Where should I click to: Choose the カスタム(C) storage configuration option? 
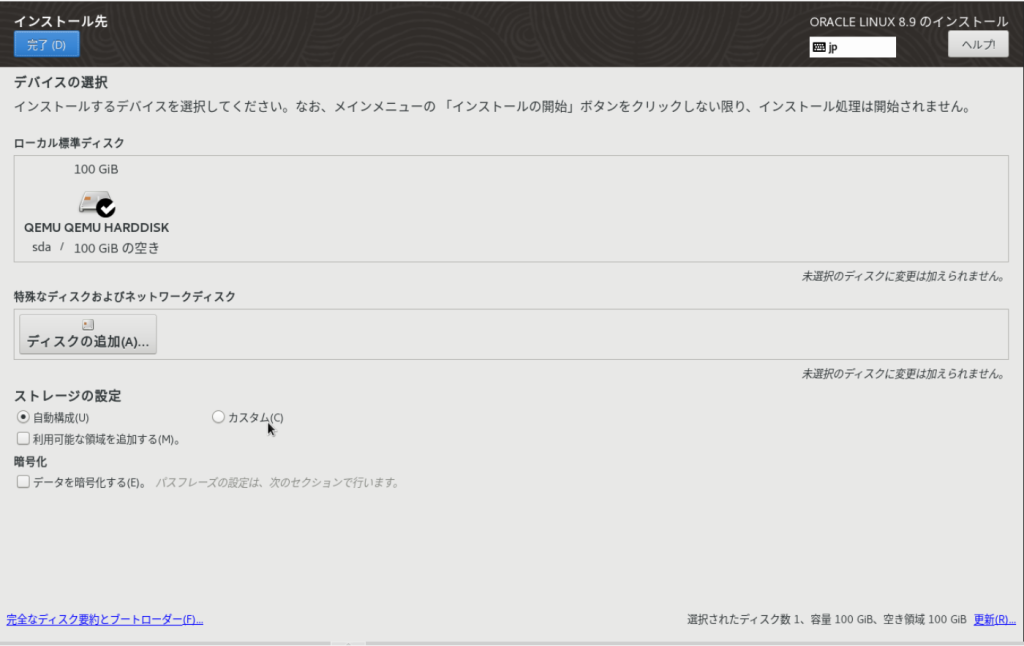tap(218, 417)
